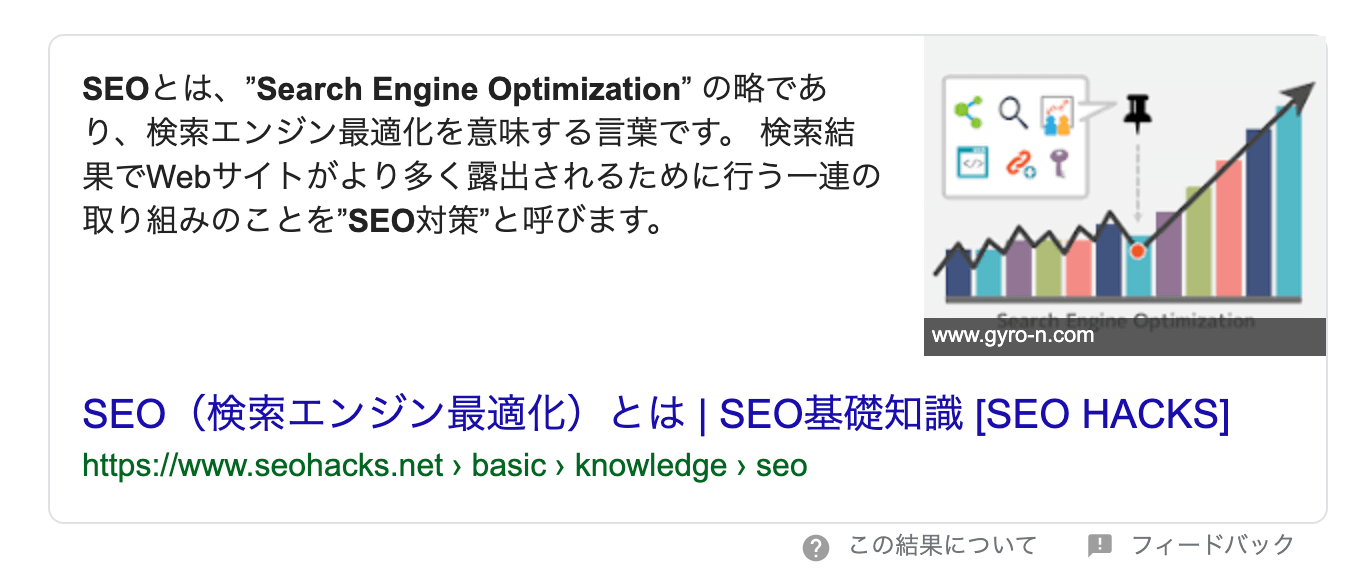The image size is (1366, 588).
Task: Click the www.gyro-n.com source label
Action: pyautogui.click(x=1012, y=336)
